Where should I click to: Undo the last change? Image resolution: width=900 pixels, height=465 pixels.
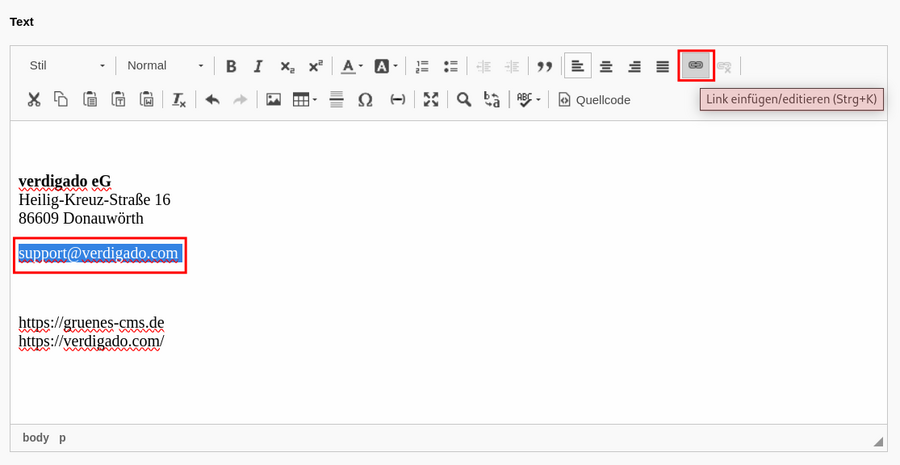point(212,99)
